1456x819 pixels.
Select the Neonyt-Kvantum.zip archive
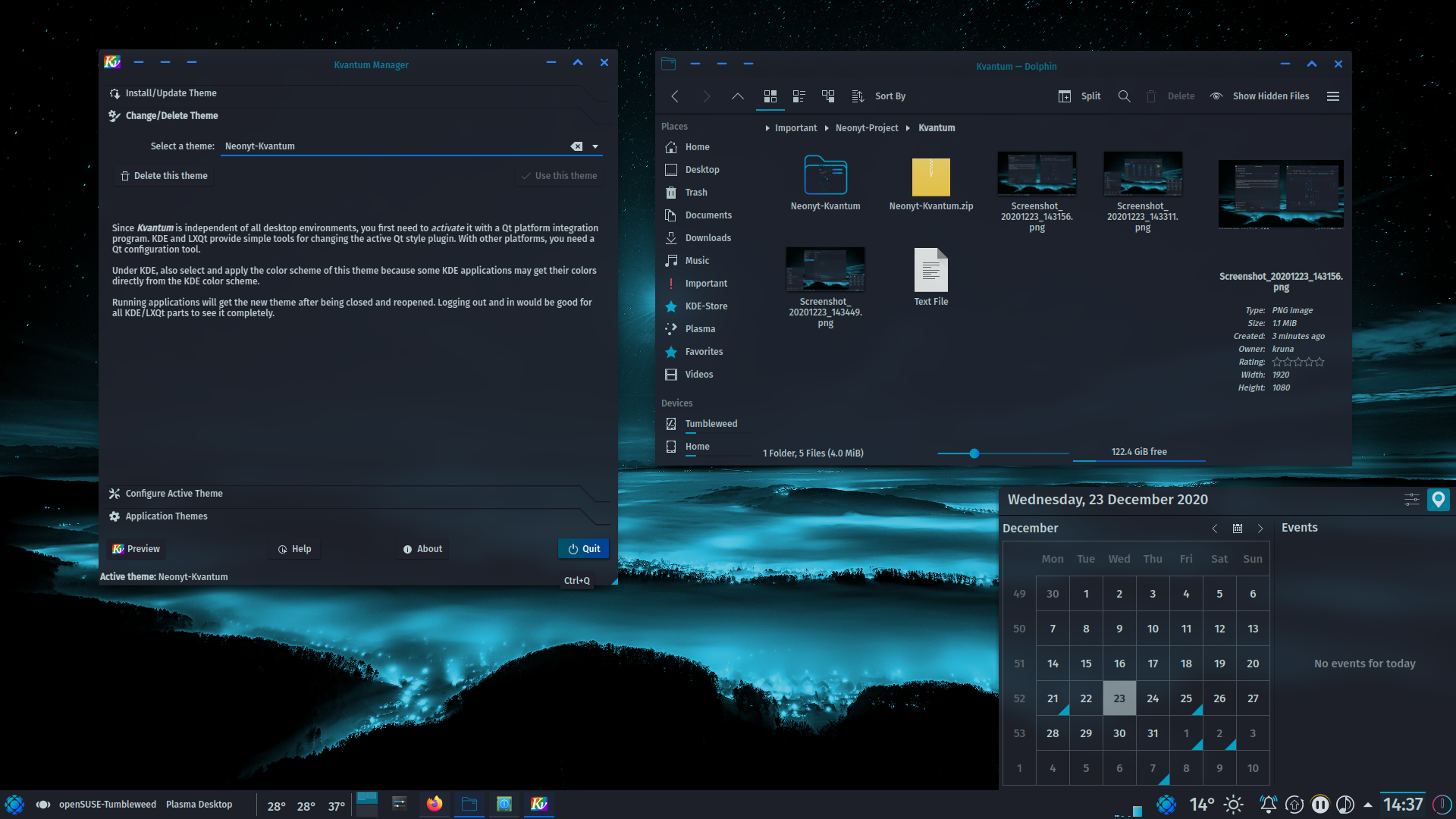[931, 183]
